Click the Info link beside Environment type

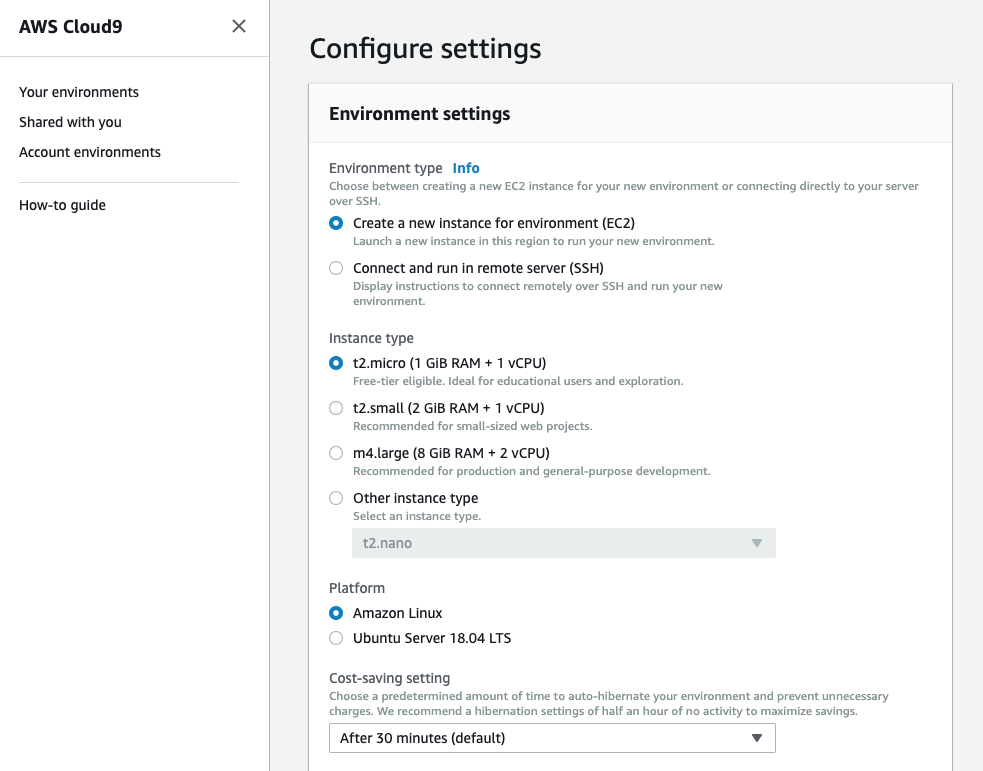click(466, 168)
